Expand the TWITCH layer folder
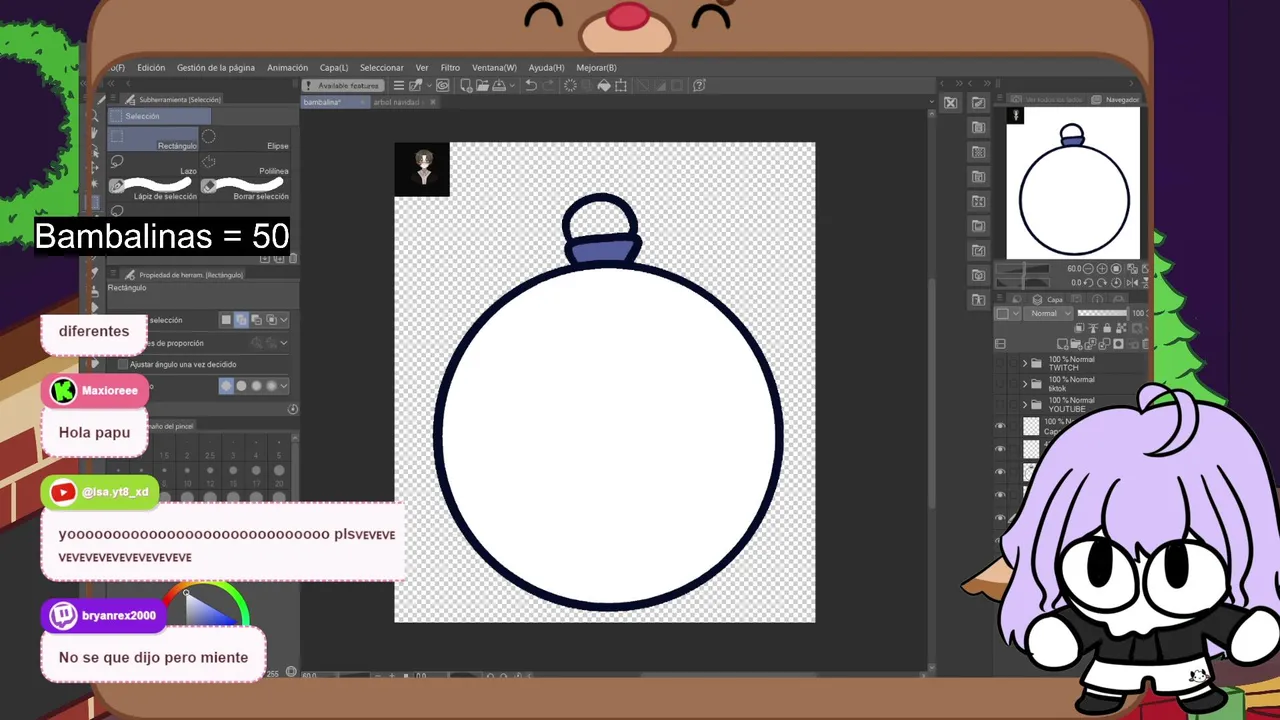 pyautogui.click(x=1025, y=363)
